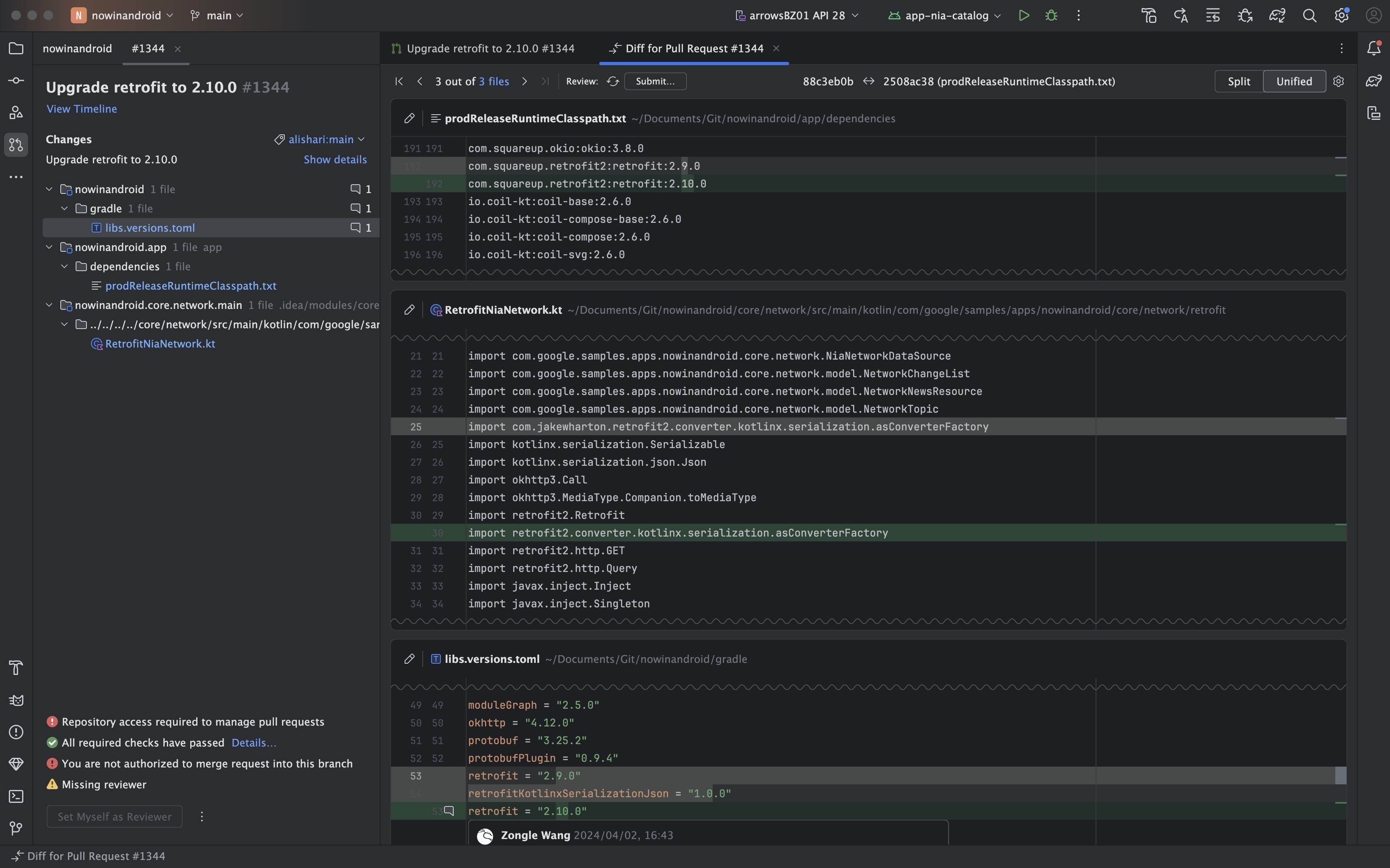Select prodReleaseRuntimeClasspath.txt in Changes tree
Image resolution: width=1390 pixels, height=868 pixels.
tap(191, 286)
